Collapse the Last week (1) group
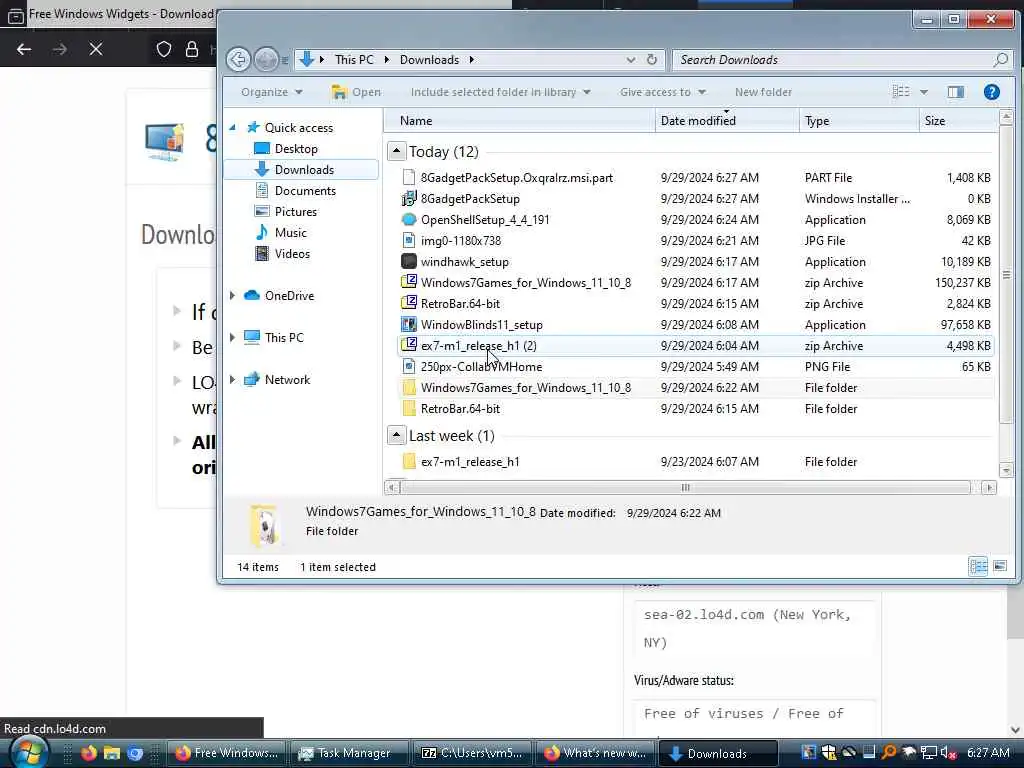The image size is (1024, 768). (x=396, y=436)
